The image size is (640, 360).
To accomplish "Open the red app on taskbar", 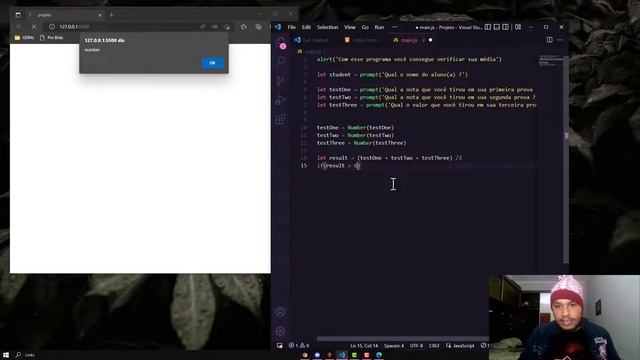I will tap(367, 355).
